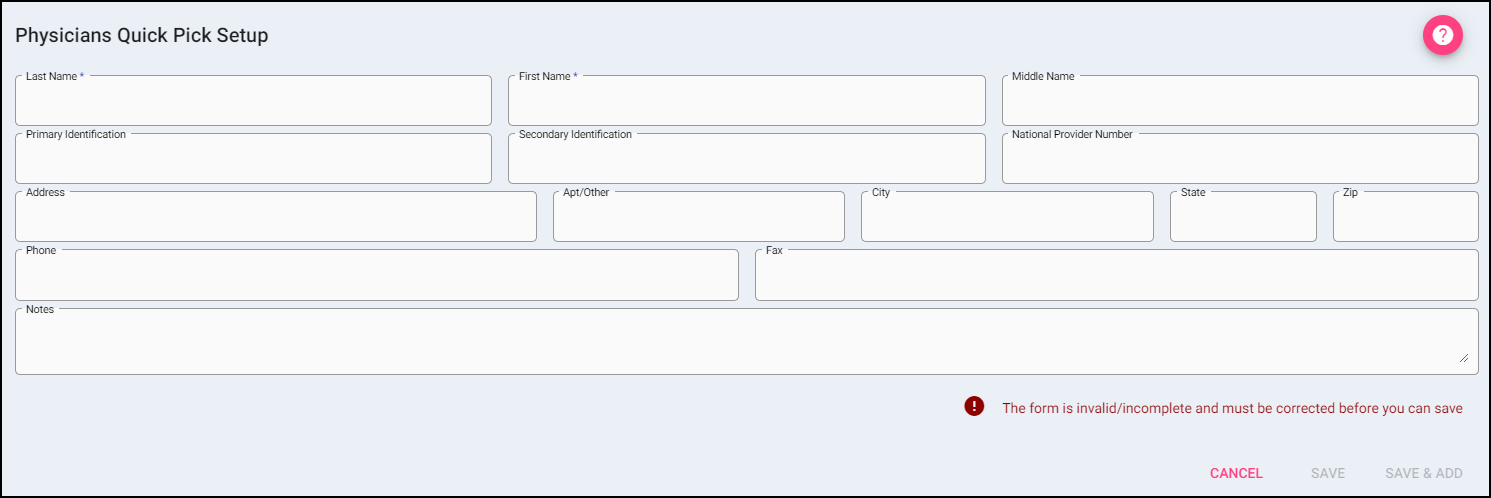Click the City field
Viewport: 1491px width, 498px height.
pyautogui.click(x=1006, y=218)
